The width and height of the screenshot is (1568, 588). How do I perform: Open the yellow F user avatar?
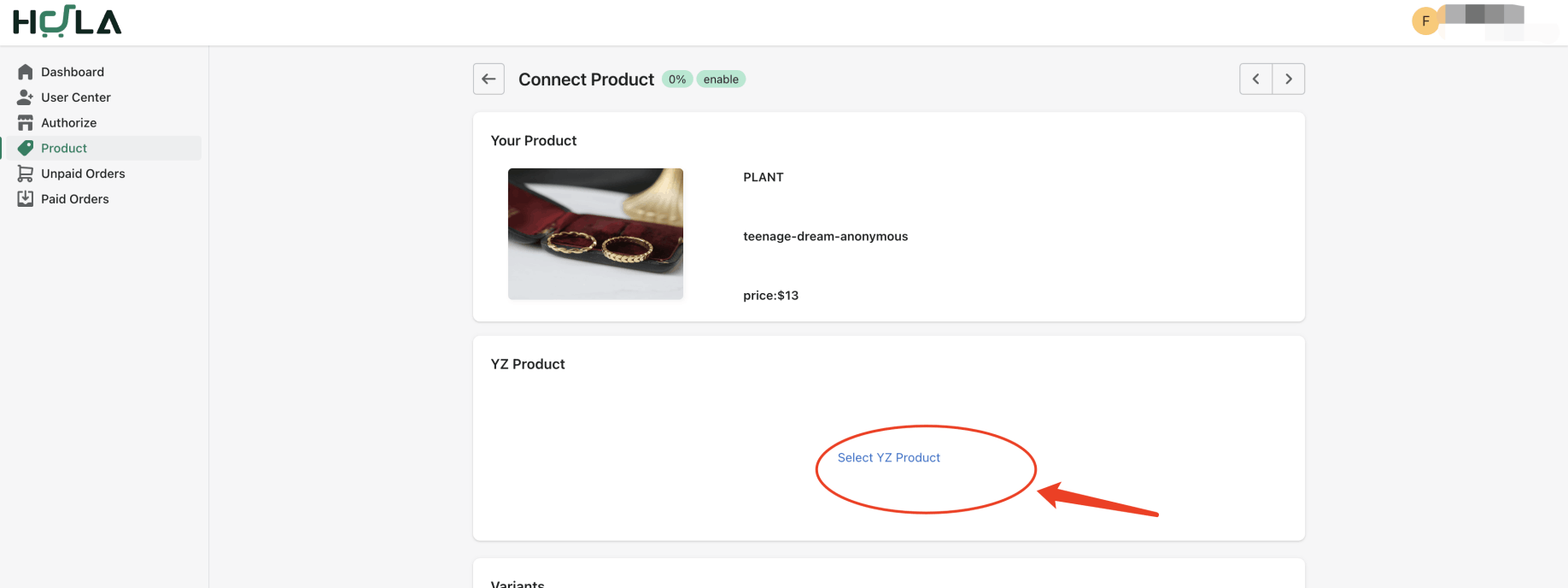[x=1425, y=21]
